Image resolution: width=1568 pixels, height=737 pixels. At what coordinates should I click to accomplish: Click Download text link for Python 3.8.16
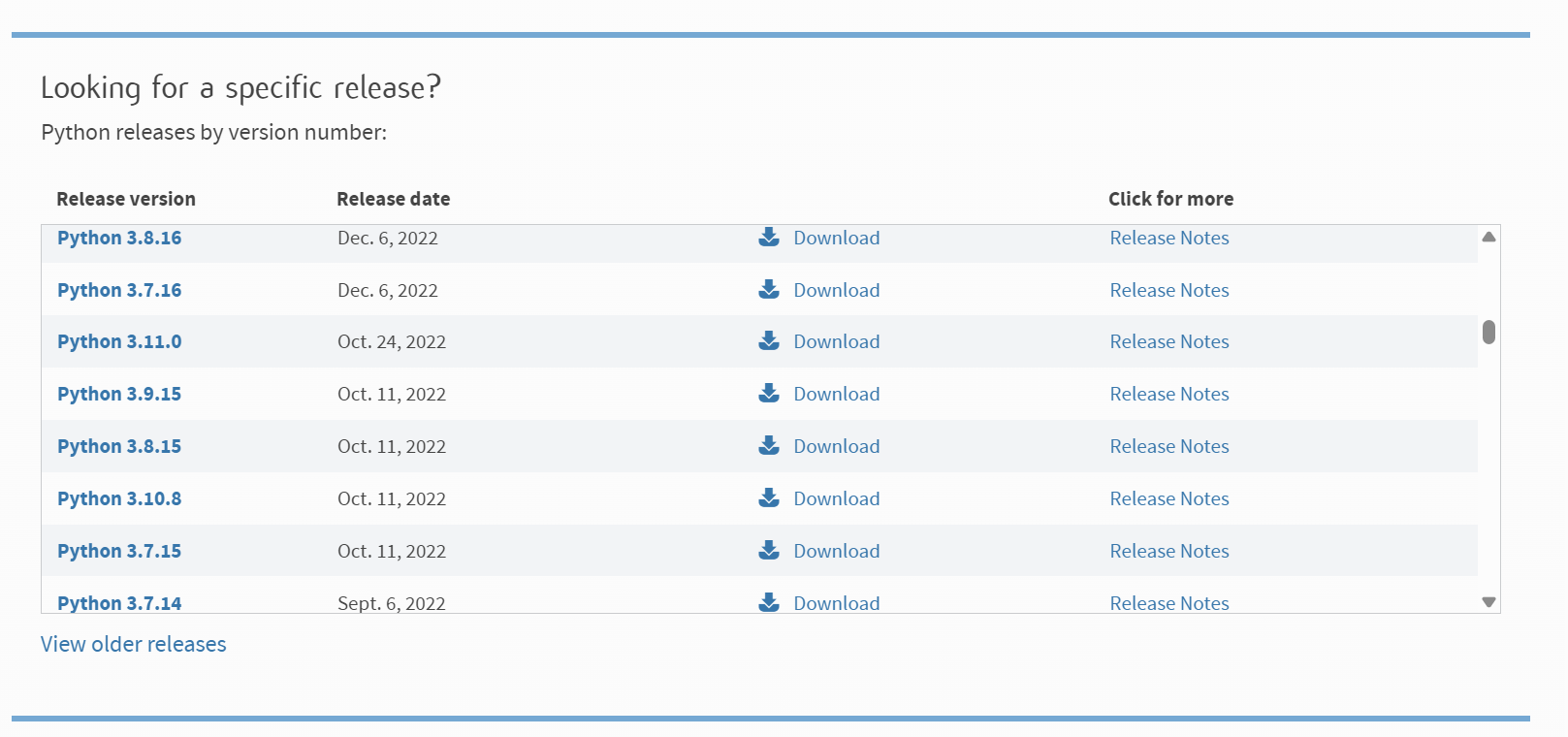click(x=837, y=238)
